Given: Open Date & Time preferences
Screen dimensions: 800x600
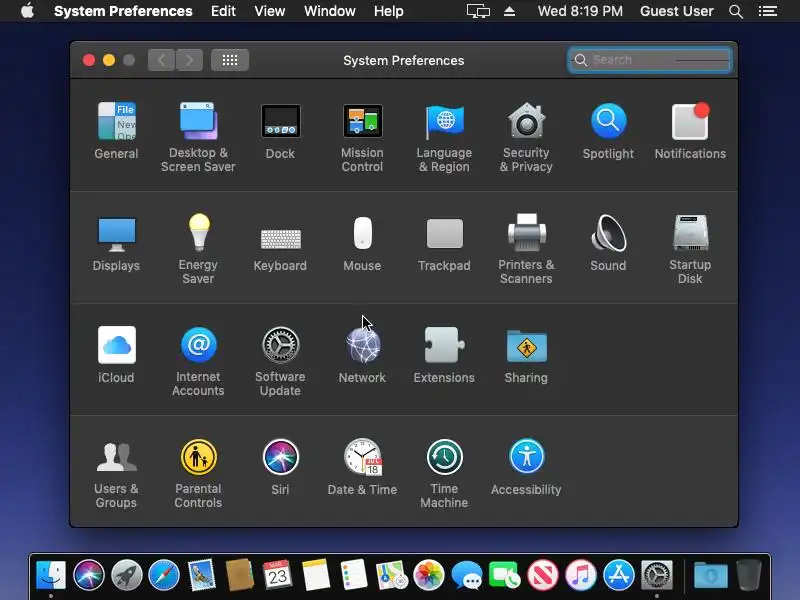Looking at the screenshot, I should (x=362, y=467).
